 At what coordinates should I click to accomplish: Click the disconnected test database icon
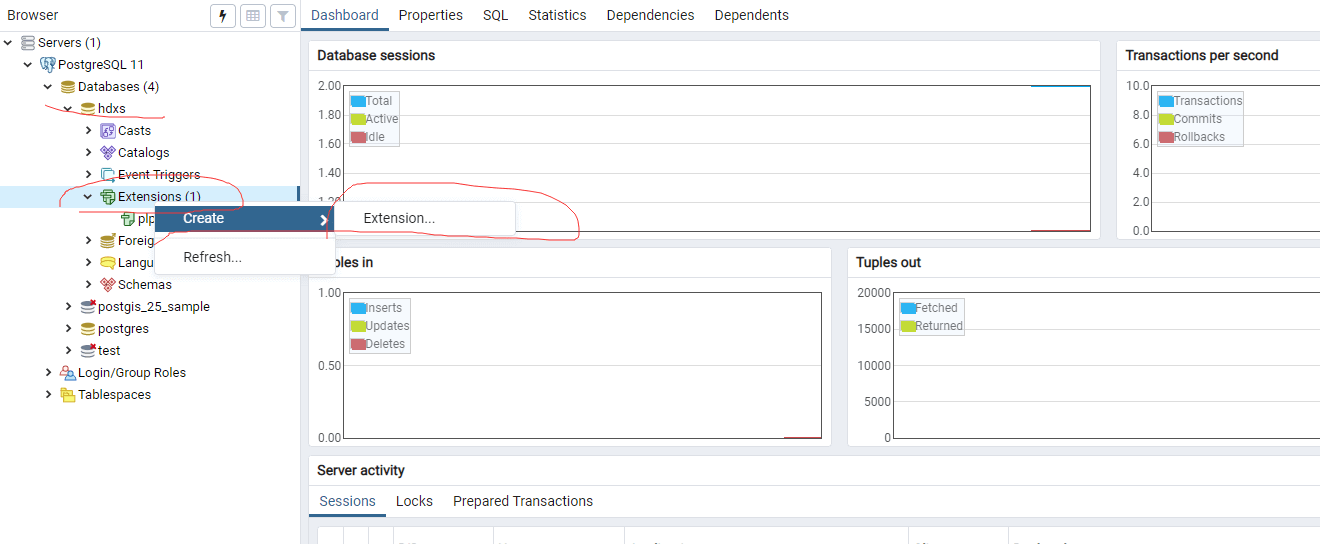(x=88, y=351)
